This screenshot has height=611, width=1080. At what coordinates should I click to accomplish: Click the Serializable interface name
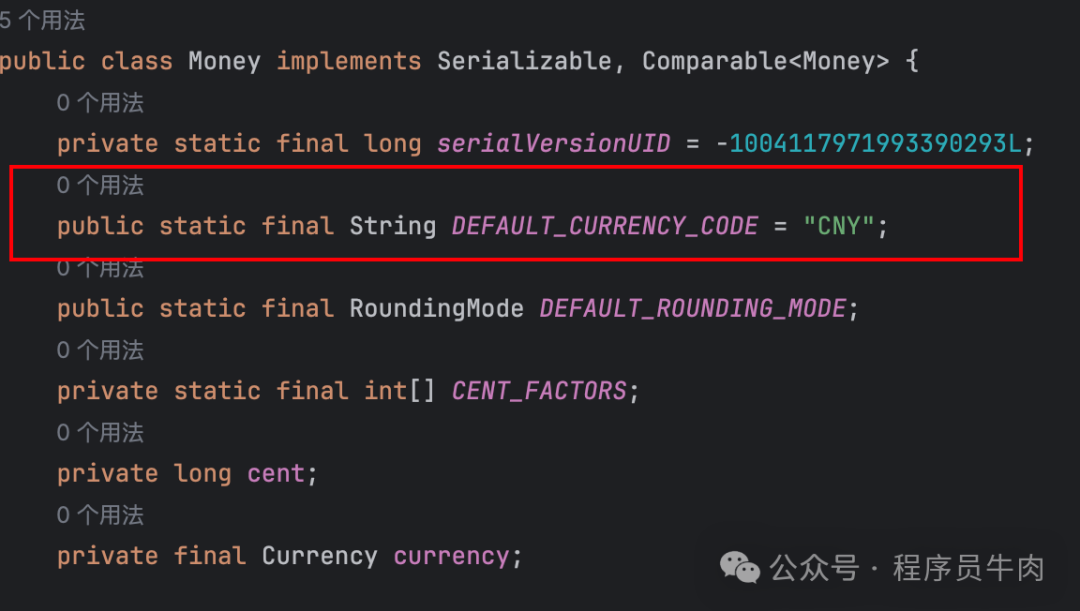525,61
